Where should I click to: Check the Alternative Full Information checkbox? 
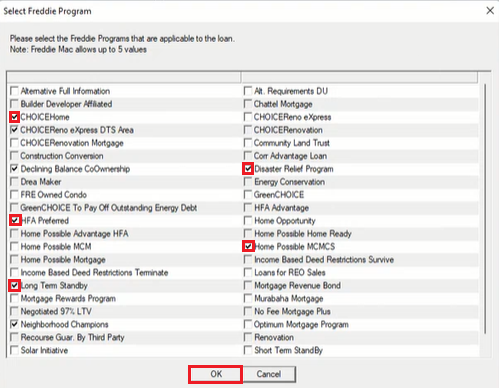pyautogui.click(x=14, y=91)
